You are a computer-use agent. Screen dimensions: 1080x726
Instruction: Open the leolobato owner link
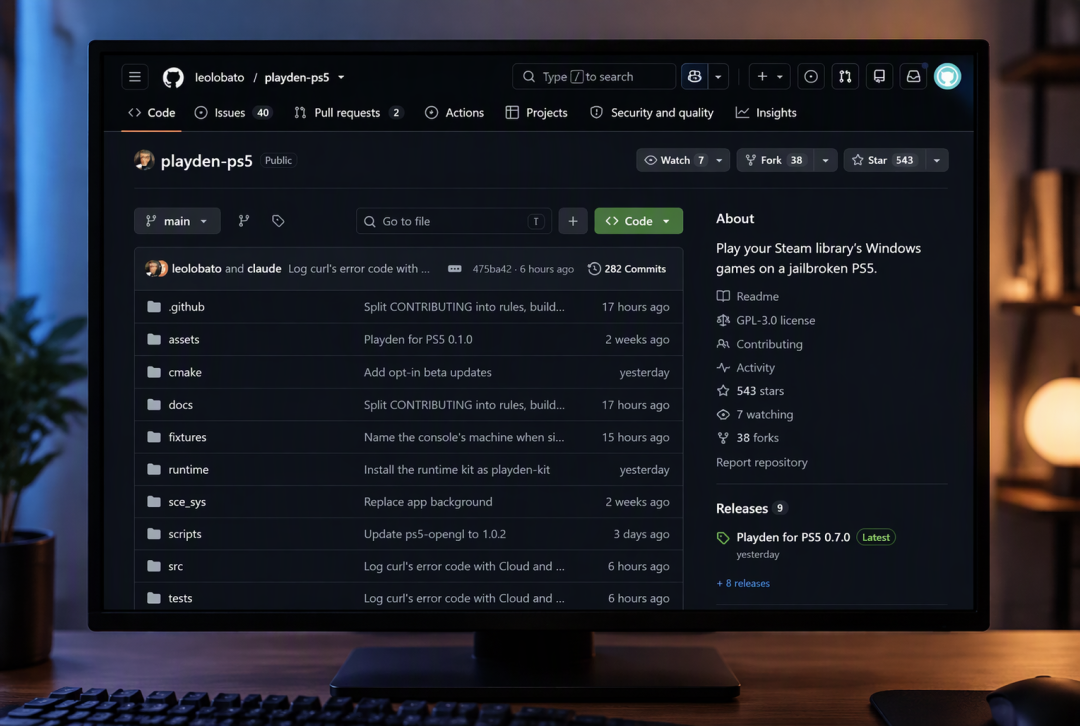(219, 77)
